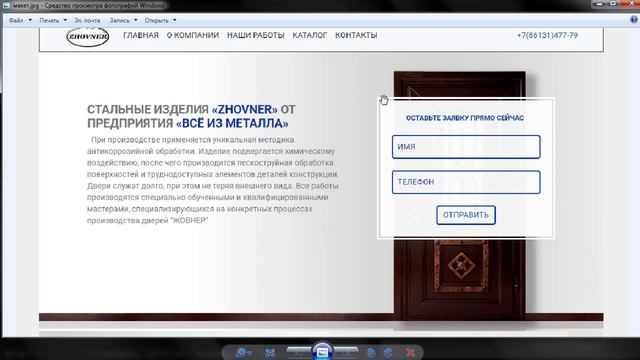Image resolution: width=640 pixels, height=360 pixels.
Task: Expand the Открыть dropdown menu
Action: (x=160, y=20)
